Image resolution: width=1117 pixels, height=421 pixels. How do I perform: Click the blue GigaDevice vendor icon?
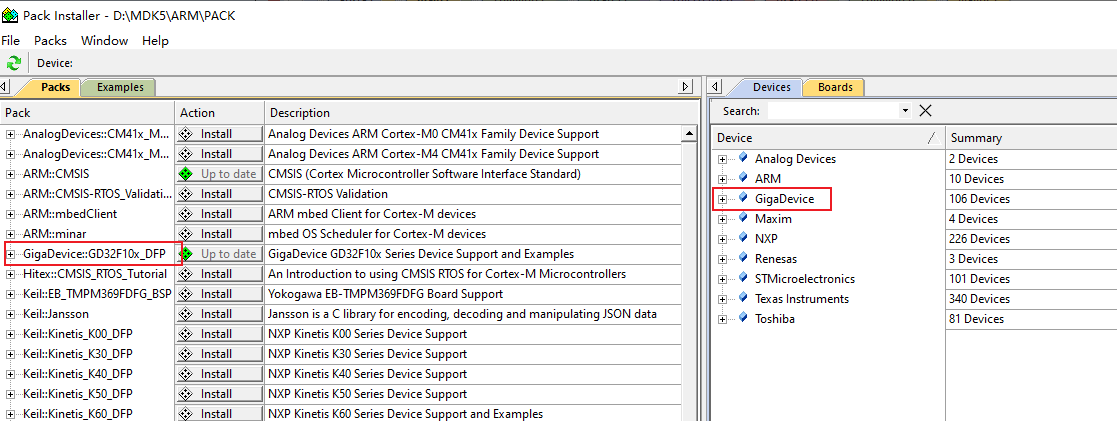[744, 198]
